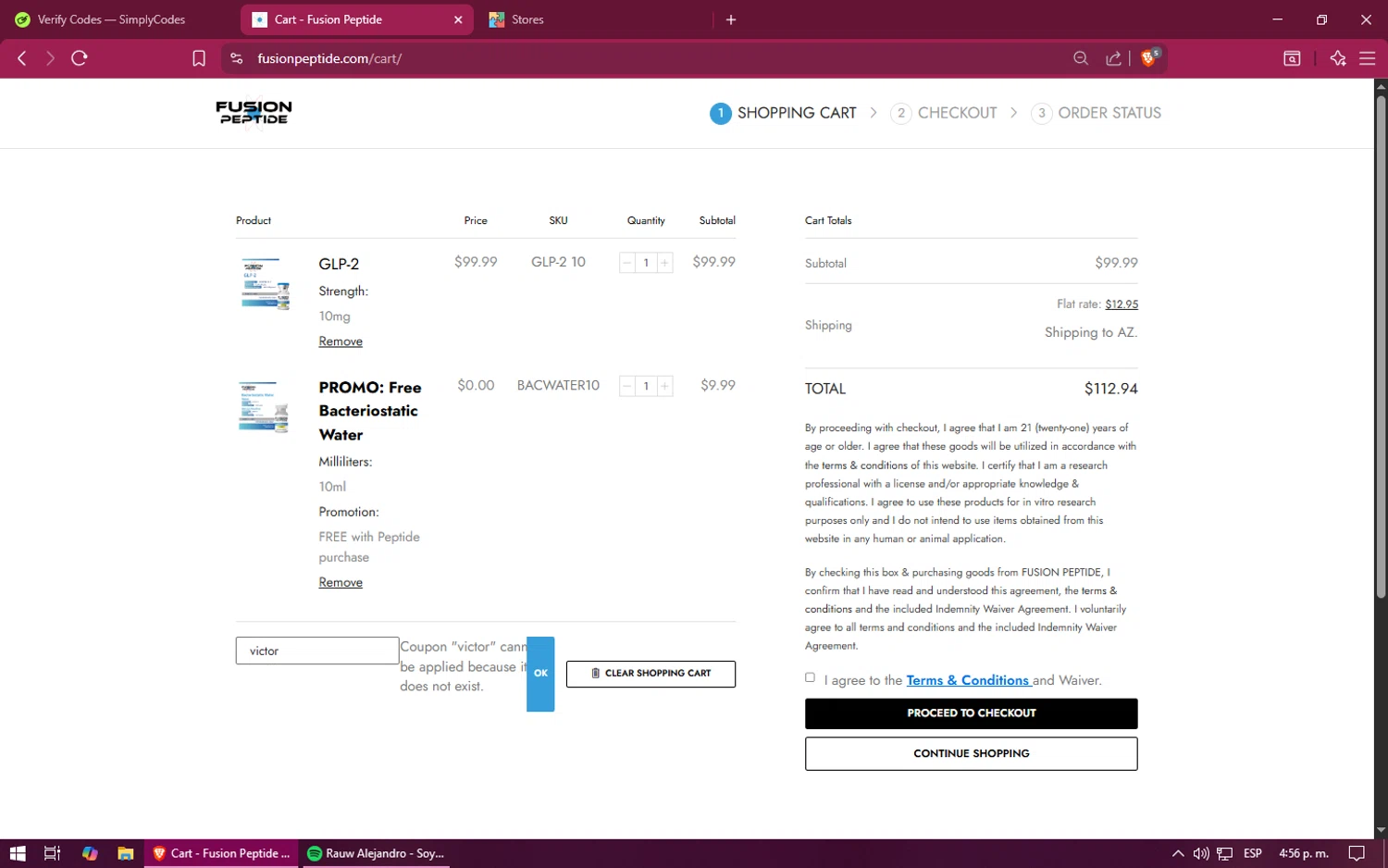Go to Order Status step
Image resolution: width=1388 pixels, height=868 pixels.
pos(1097,113)
